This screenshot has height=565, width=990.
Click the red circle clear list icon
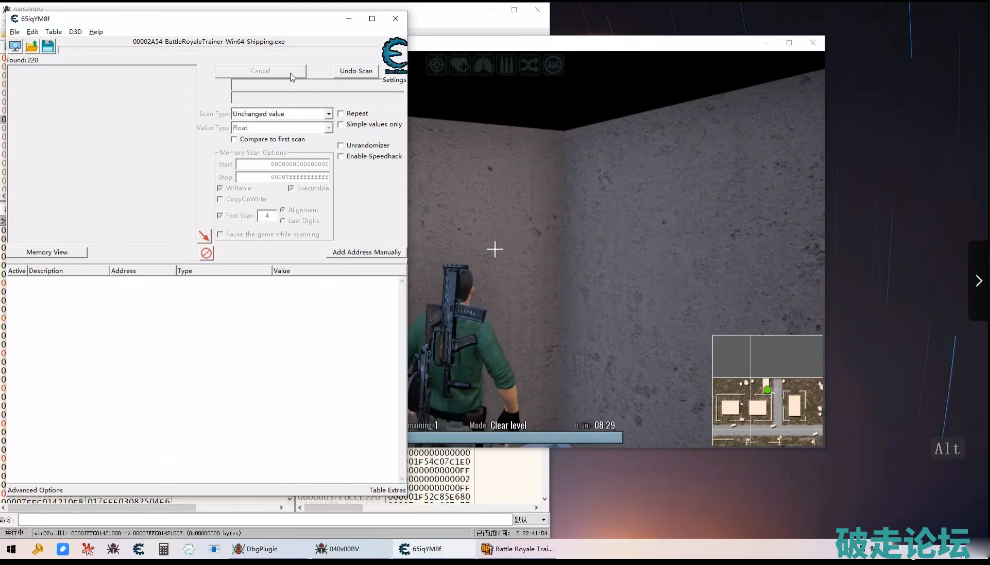coord(206,254)
